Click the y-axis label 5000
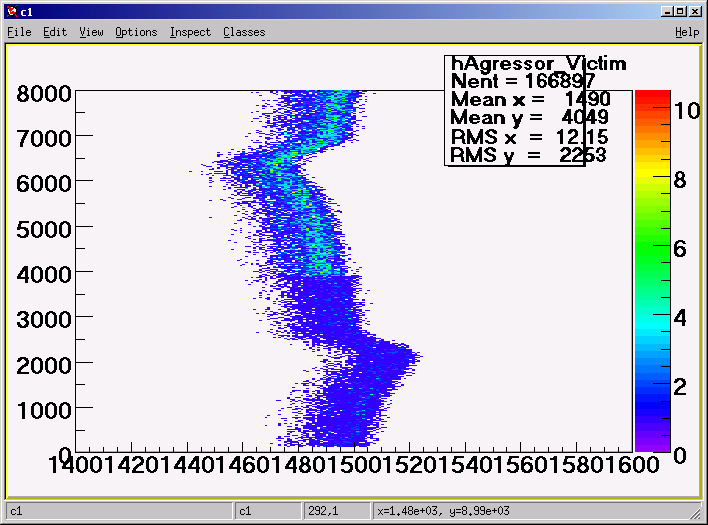 [x=44, y=229]
